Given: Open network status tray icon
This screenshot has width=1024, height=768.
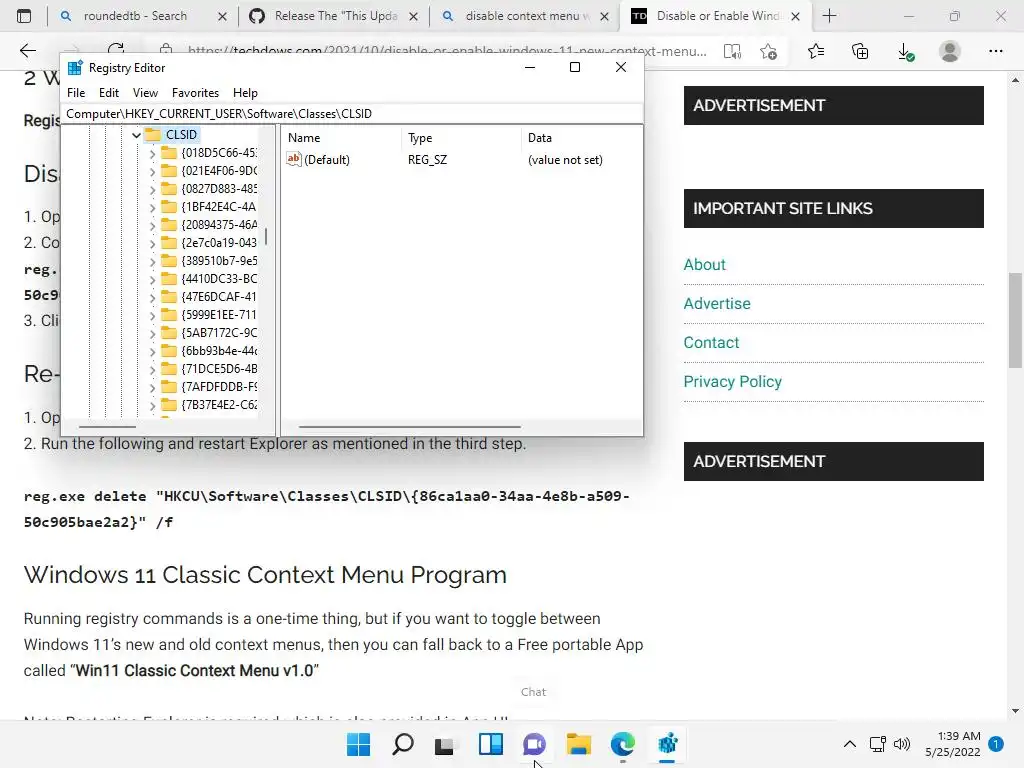Looking at the screenshot, I should coord(878,744).
